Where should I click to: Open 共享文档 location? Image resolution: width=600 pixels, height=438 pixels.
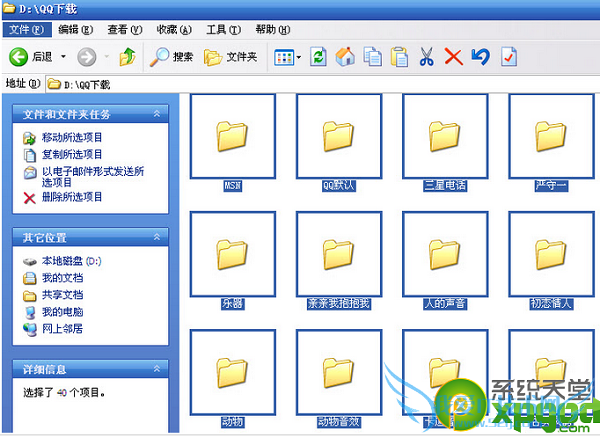(62, 295)
